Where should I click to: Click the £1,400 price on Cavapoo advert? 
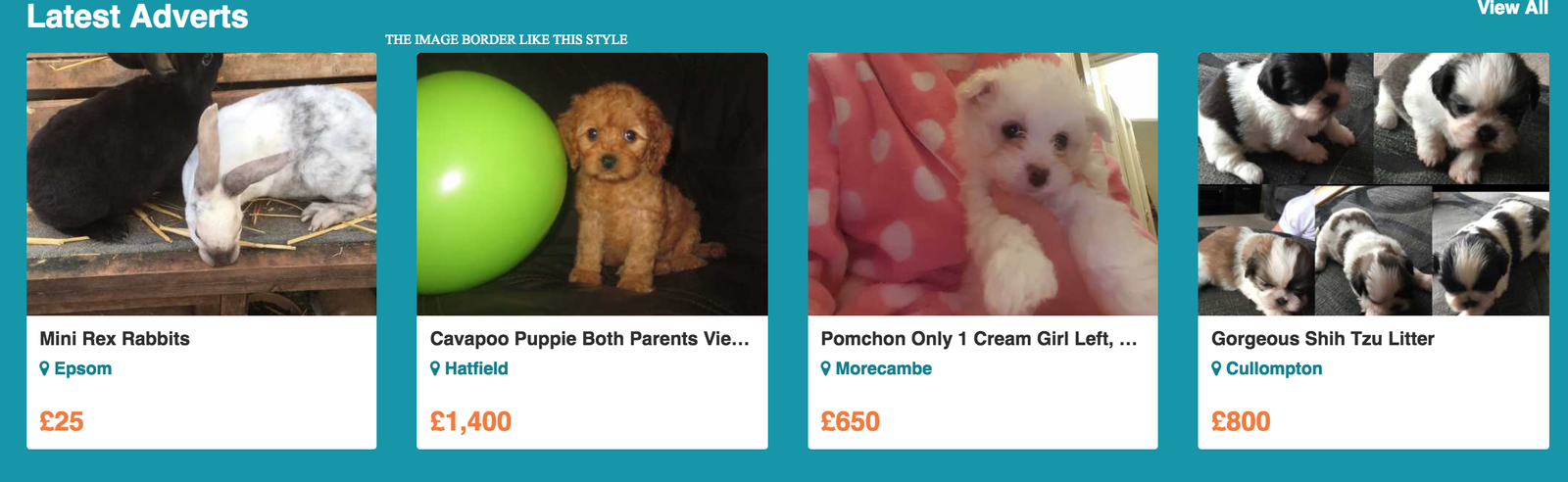pyautogui.click(x=470, y=421)
